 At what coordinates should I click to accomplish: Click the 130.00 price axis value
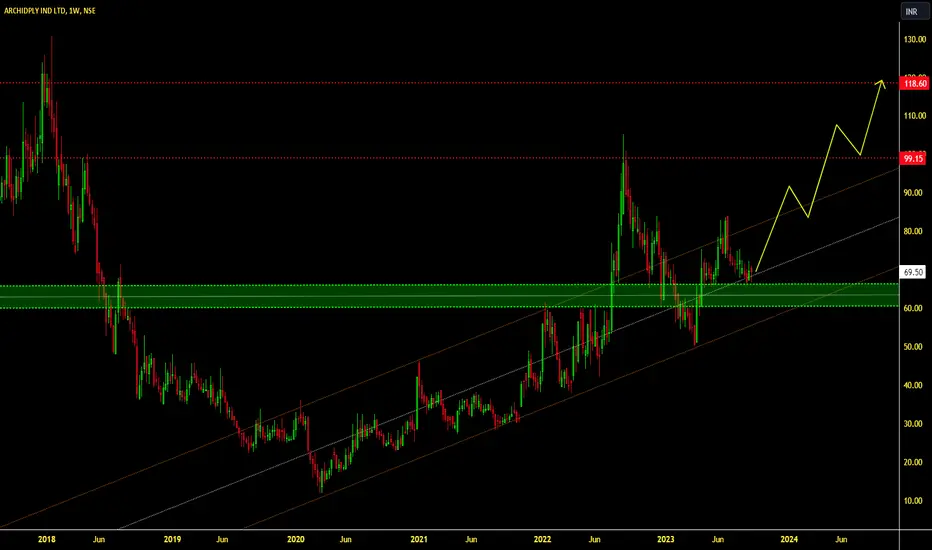[x=915, y=39]
